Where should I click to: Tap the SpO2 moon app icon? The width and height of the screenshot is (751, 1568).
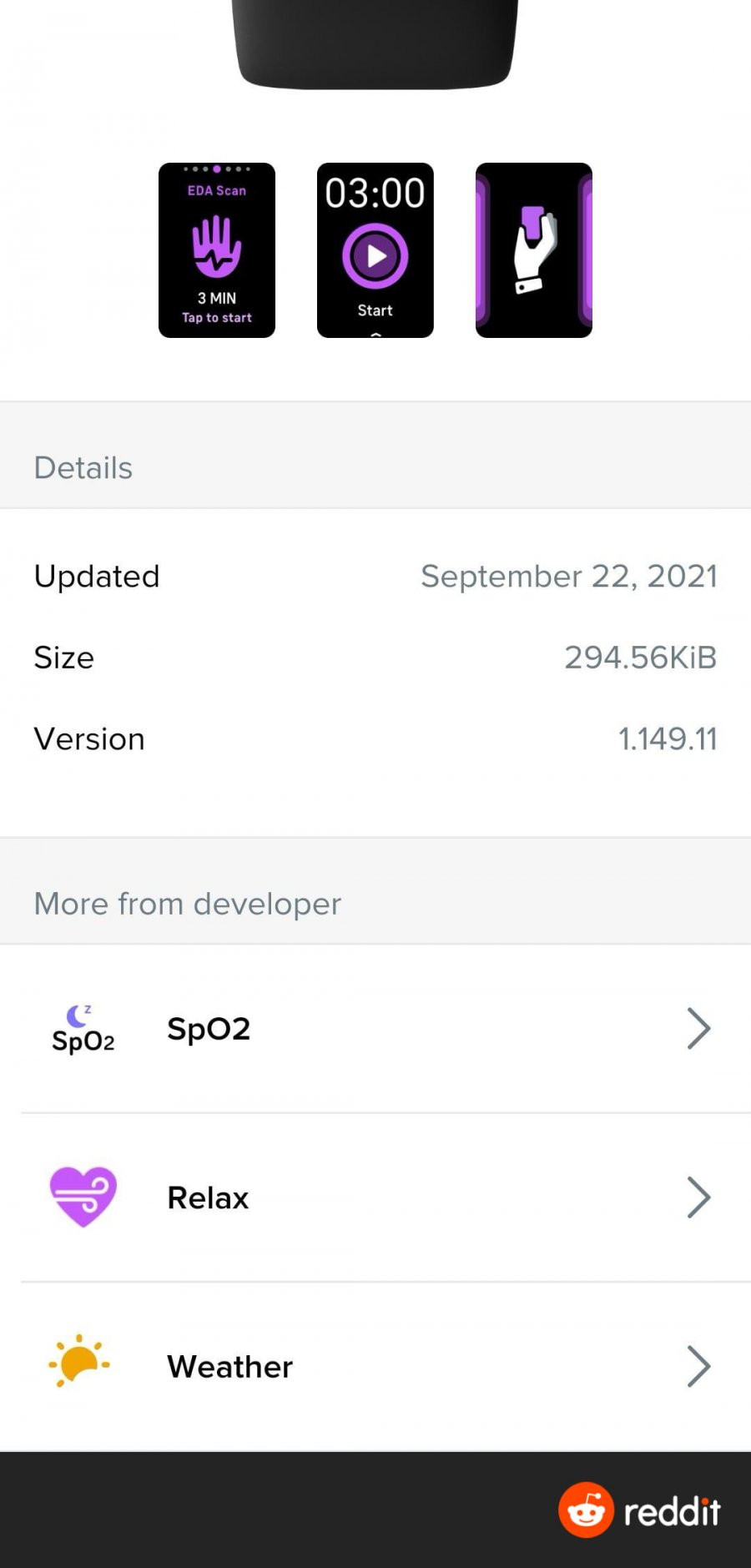pyautogui.click(x=83, y=1029)
